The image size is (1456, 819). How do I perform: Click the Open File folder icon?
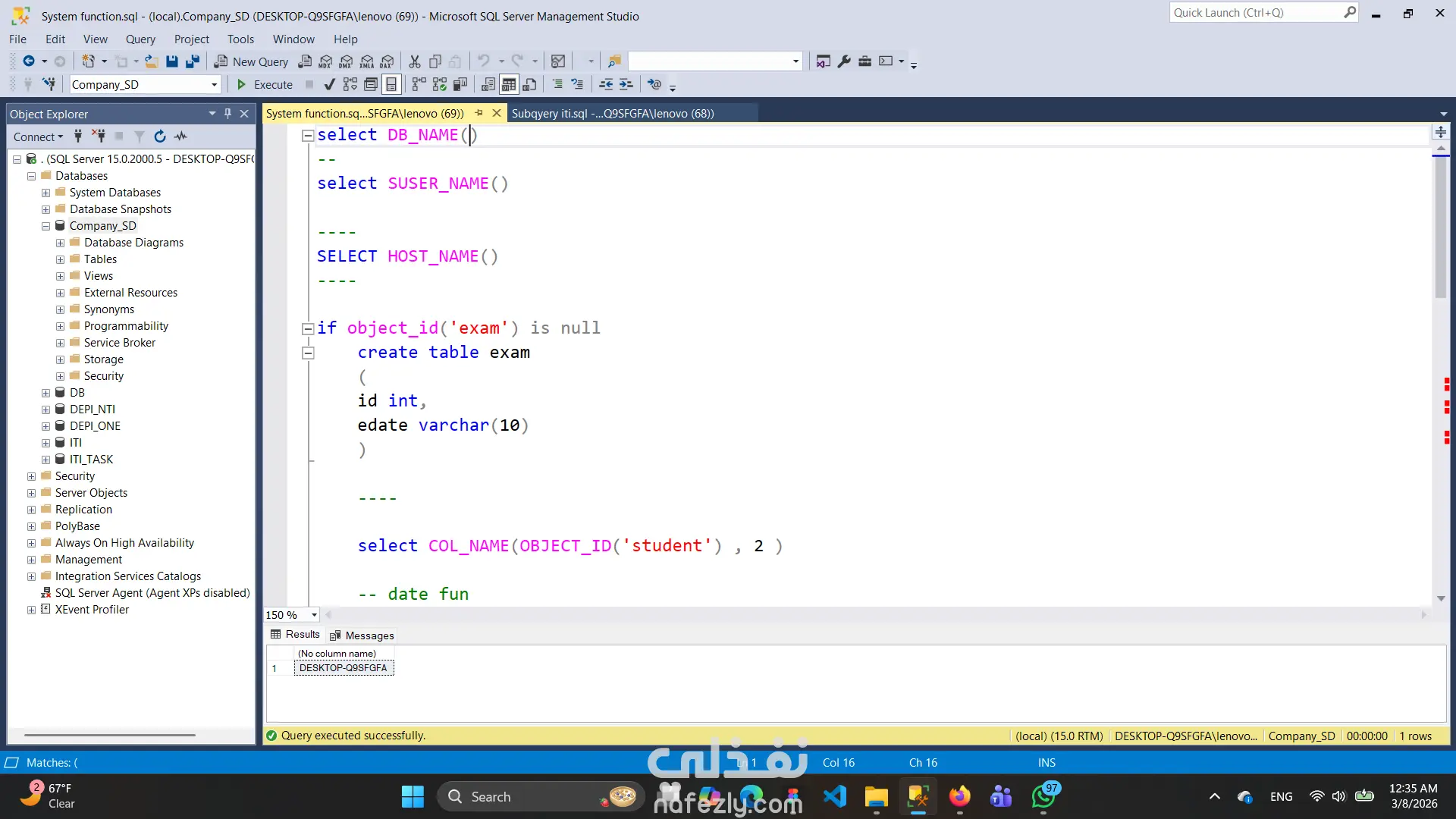click(152, 61)
